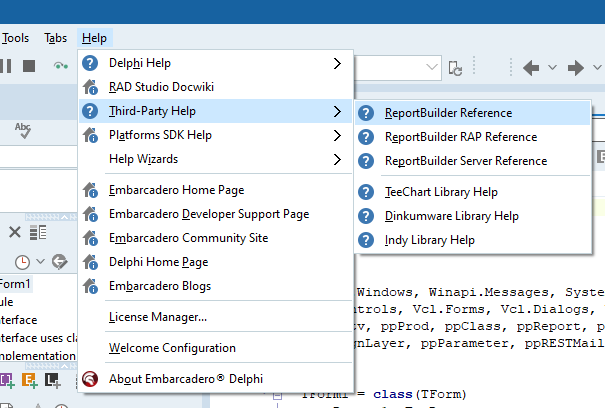This screenshot has height=408, width=605.
Task: Click the Abc spell check icon
Action: [x=23, y=130]
